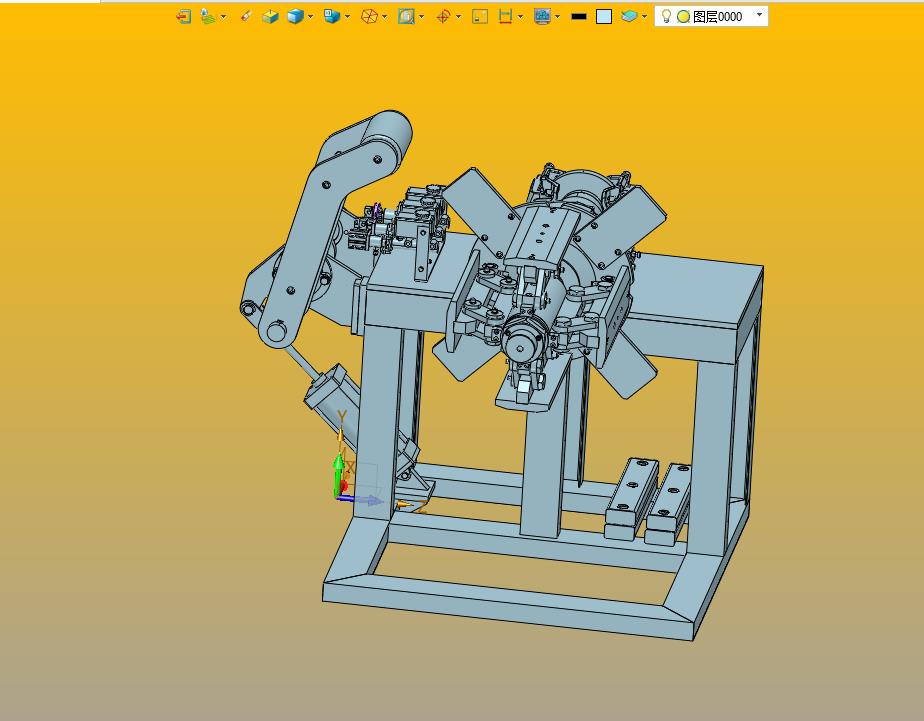The width and height of the screenshot is (924, 721).
Task: Open the stacked layers manager icon
Action: [629, 16]
